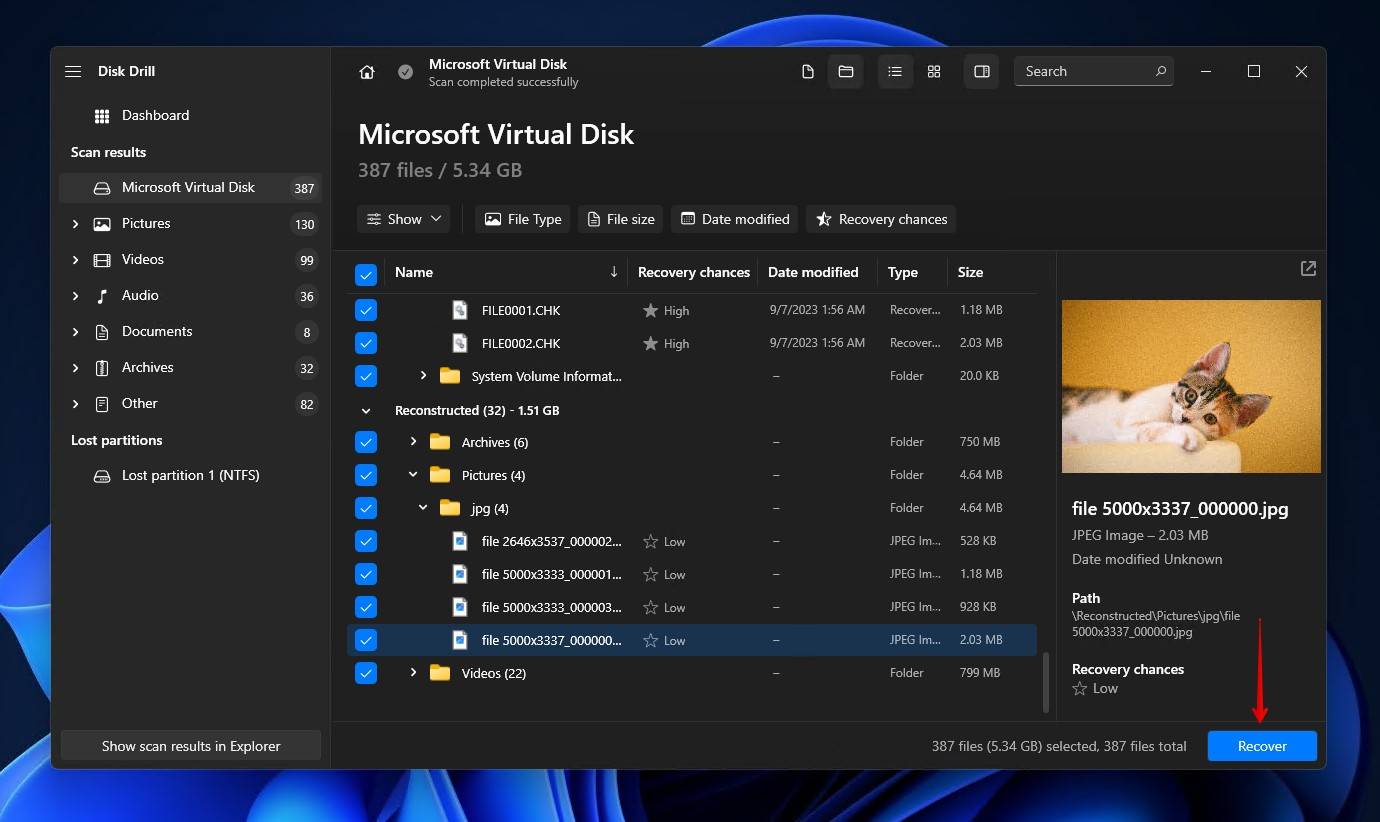
Task: Click the Search input field
Action: 1085,72
